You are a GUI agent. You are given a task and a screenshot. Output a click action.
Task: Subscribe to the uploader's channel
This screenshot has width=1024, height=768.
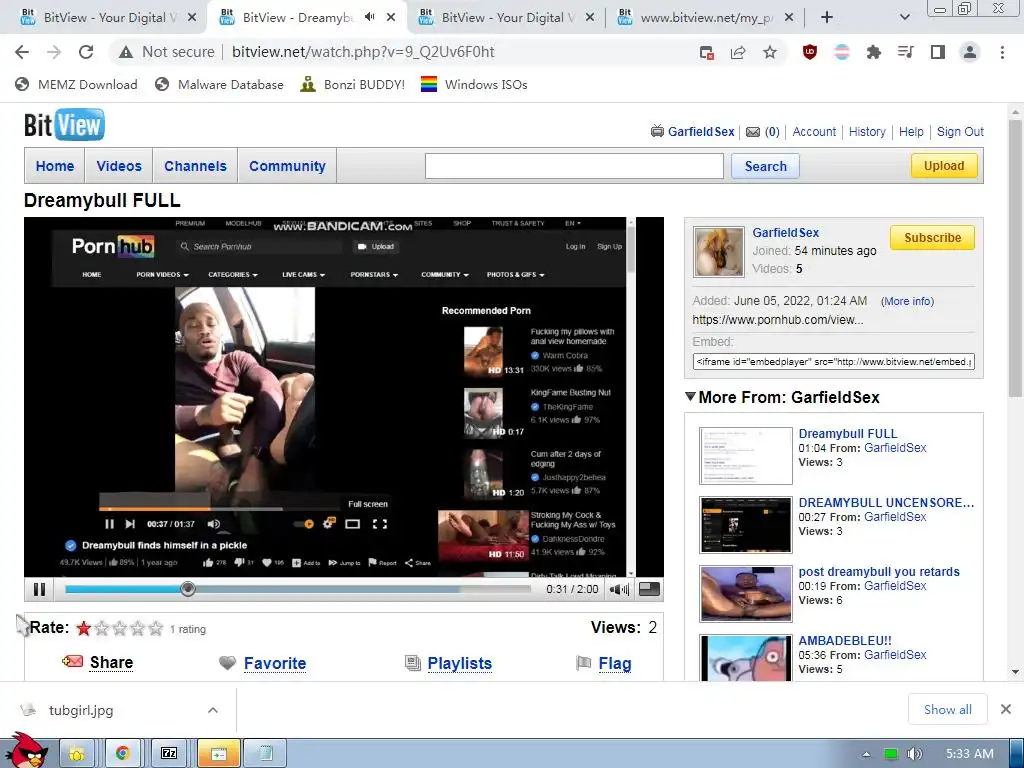(x=932, y=238)
